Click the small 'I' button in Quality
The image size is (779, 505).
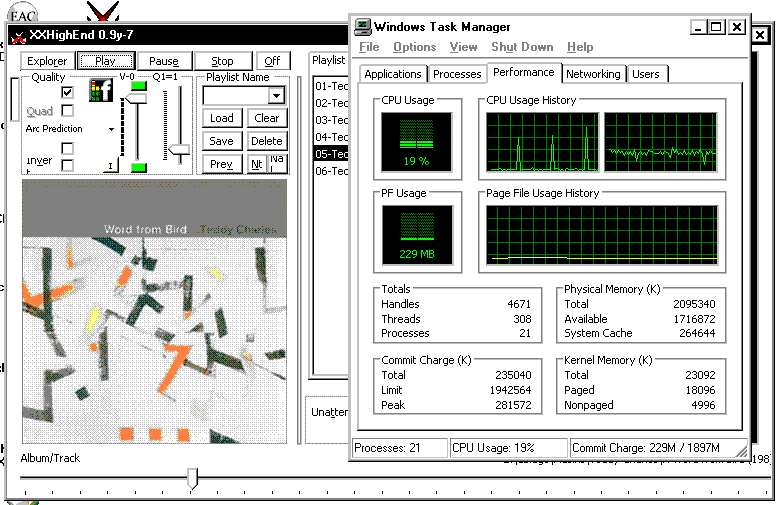click(111, 166)
